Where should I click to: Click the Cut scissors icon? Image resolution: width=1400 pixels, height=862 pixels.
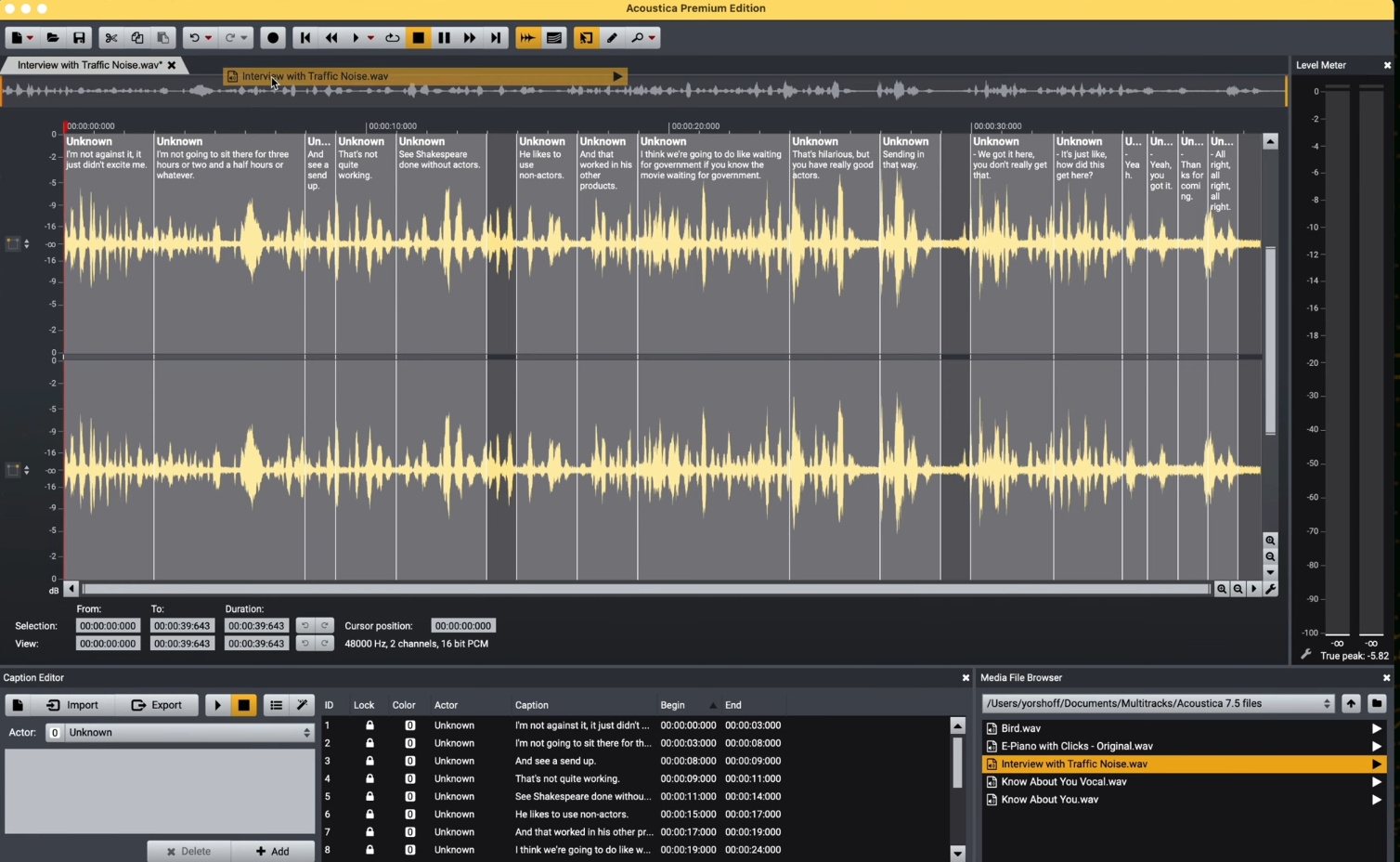tap(111, 38)
